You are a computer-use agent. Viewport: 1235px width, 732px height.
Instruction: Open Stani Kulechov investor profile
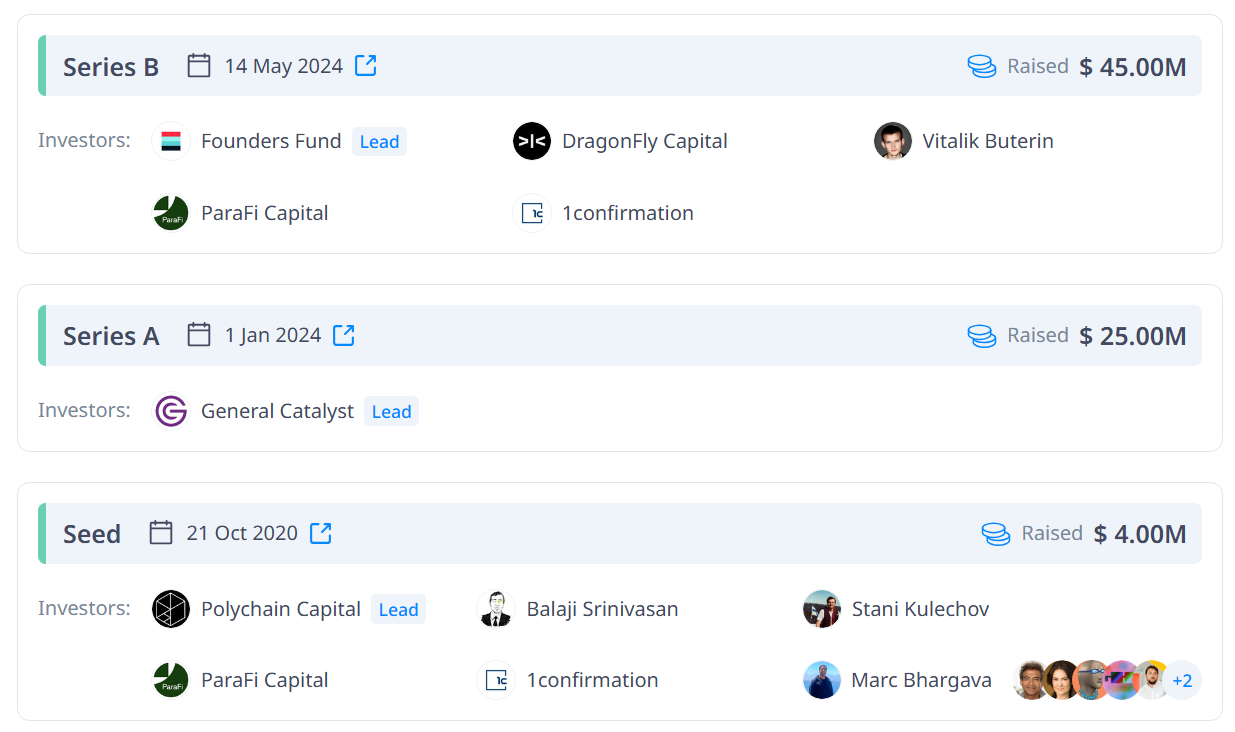coord(920,609)
